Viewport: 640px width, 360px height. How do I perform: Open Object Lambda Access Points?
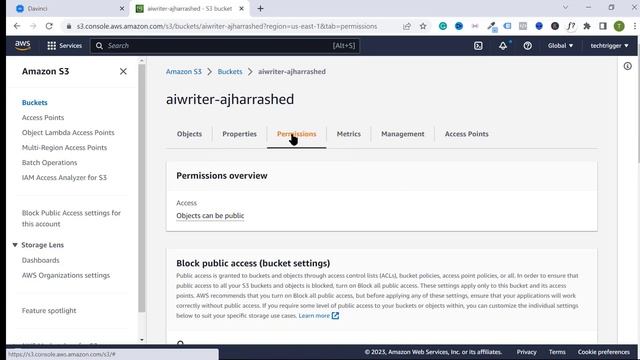[x=68, y=133]
